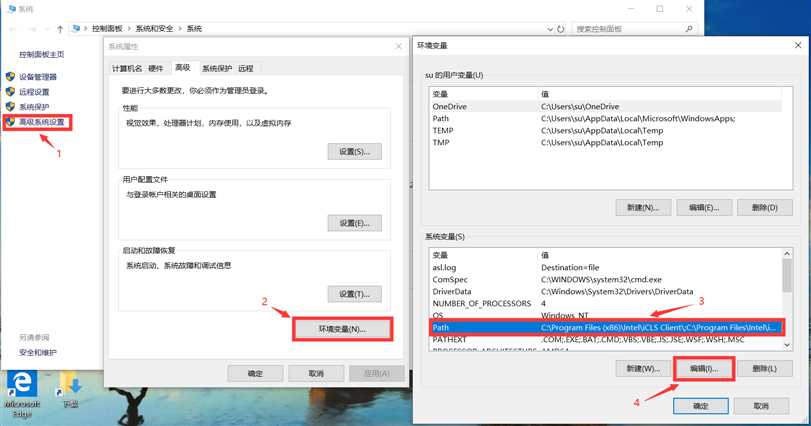The height and width of the screenshot is (426, 811).
Task: Go to 控制面板主页
Action: [x=42, y=54]
